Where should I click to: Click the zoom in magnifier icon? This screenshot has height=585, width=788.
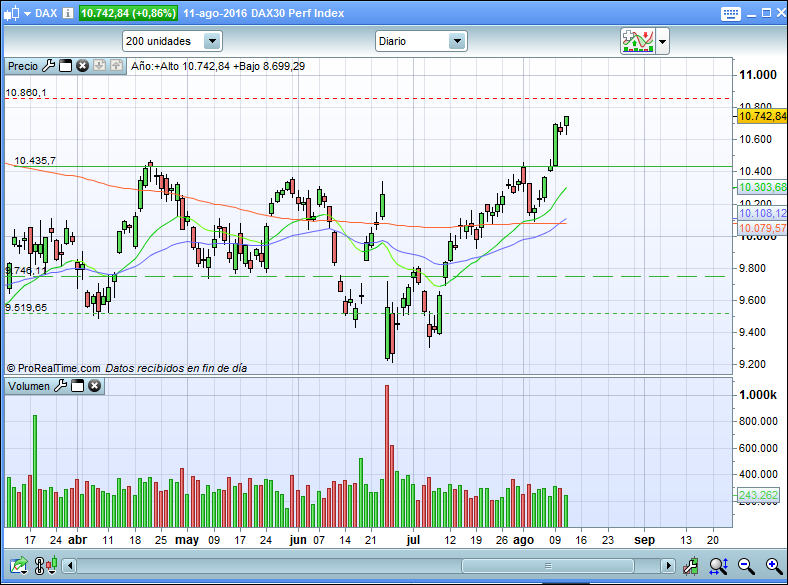click(774, 567)
